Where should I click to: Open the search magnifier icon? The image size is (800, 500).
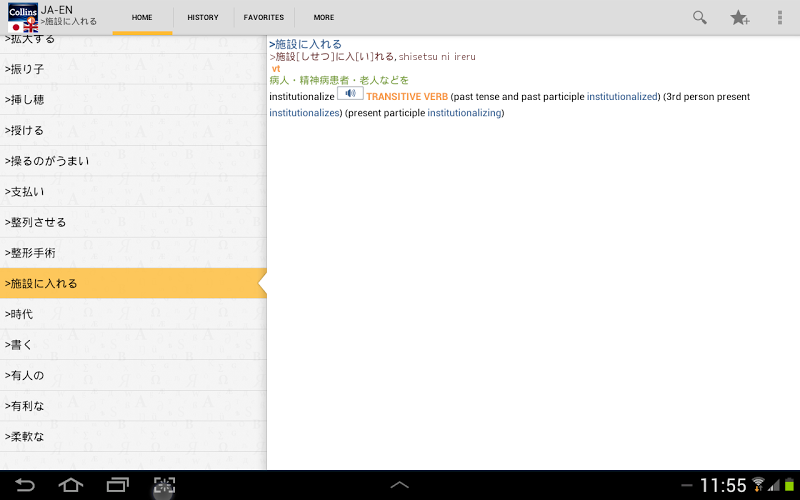click(x=699, y=17)
